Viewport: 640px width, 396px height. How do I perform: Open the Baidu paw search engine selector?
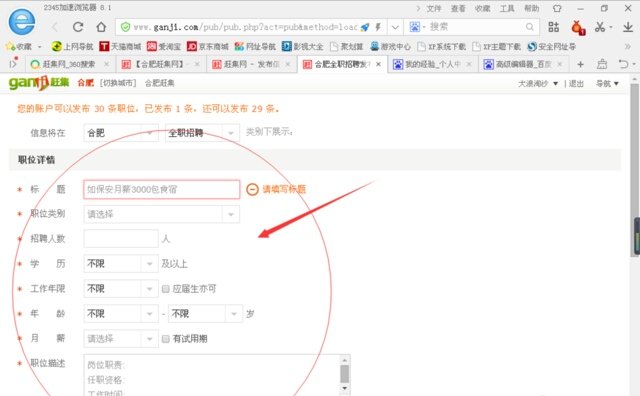click(417, 27)
